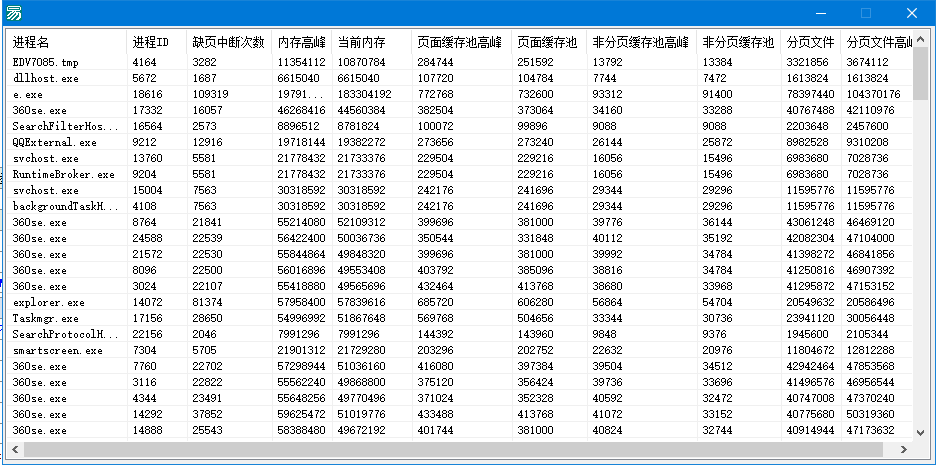The width and height of the screenshot is (938, 467).
Task: Click the 页面缓存池 column header
Action: click(x=549, y=42)
